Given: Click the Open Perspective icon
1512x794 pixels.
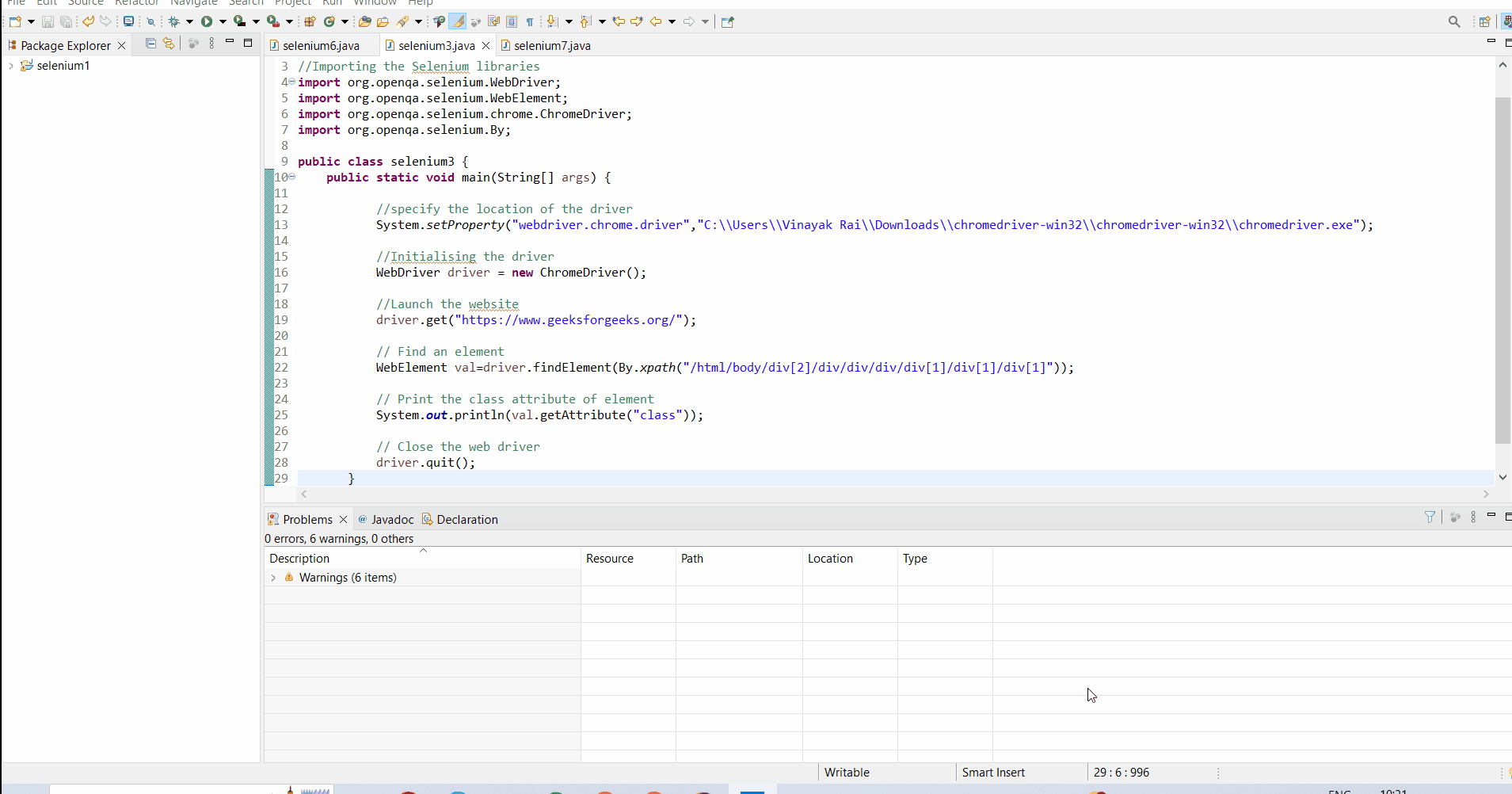Looking at the screenshot, I should [x=1484, y=21].
